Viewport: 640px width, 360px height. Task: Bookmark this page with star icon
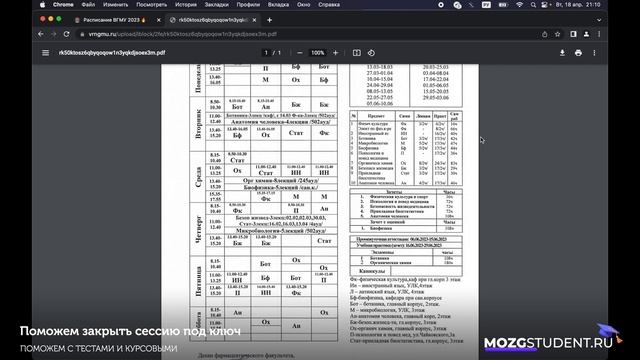pos(558,34)
